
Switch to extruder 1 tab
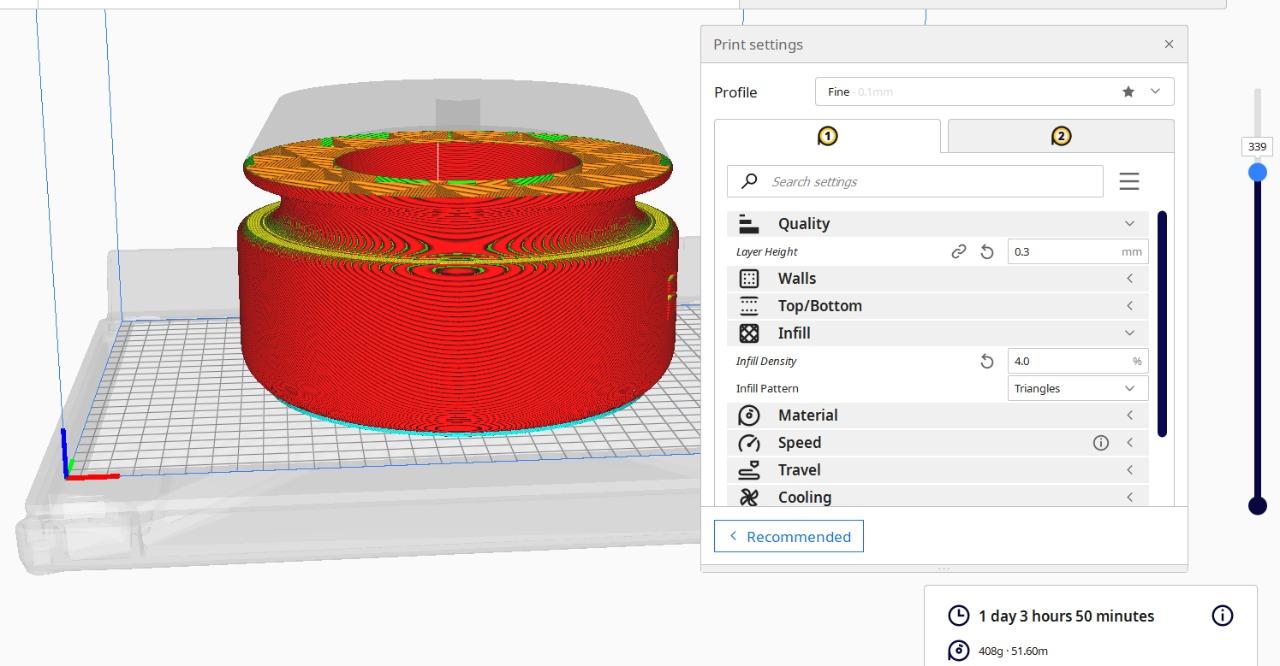pos(827,136)
